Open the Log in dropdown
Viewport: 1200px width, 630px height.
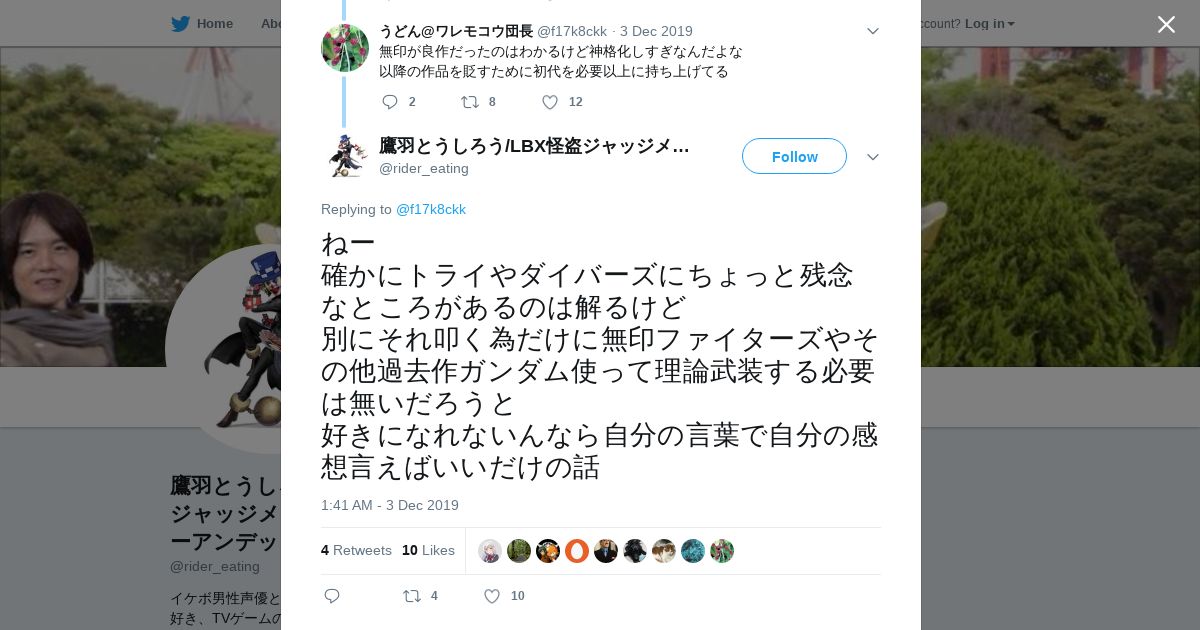coord(989,23)
